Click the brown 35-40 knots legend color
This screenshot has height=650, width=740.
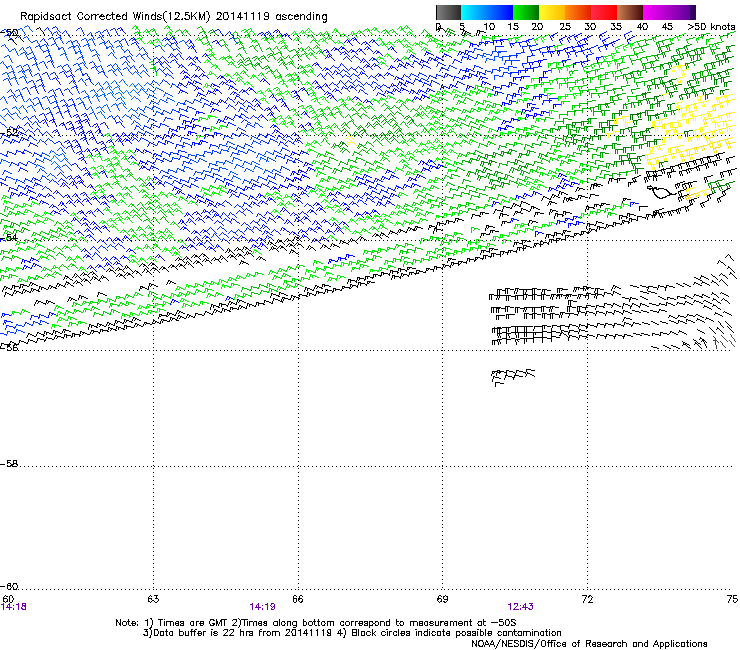pyautogui.click(x=630, y=12)
